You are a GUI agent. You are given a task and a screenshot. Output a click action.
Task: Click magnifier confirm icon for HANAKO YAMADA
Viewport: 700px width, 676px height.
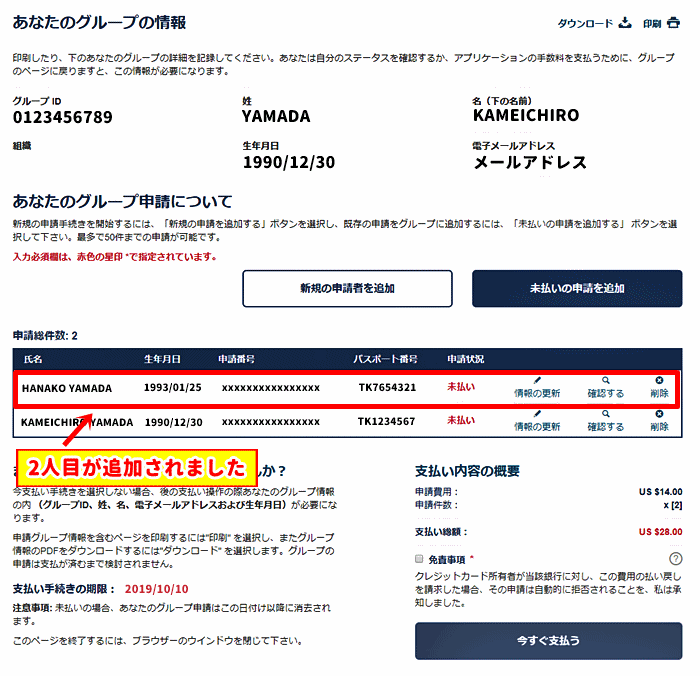(606, 381)
